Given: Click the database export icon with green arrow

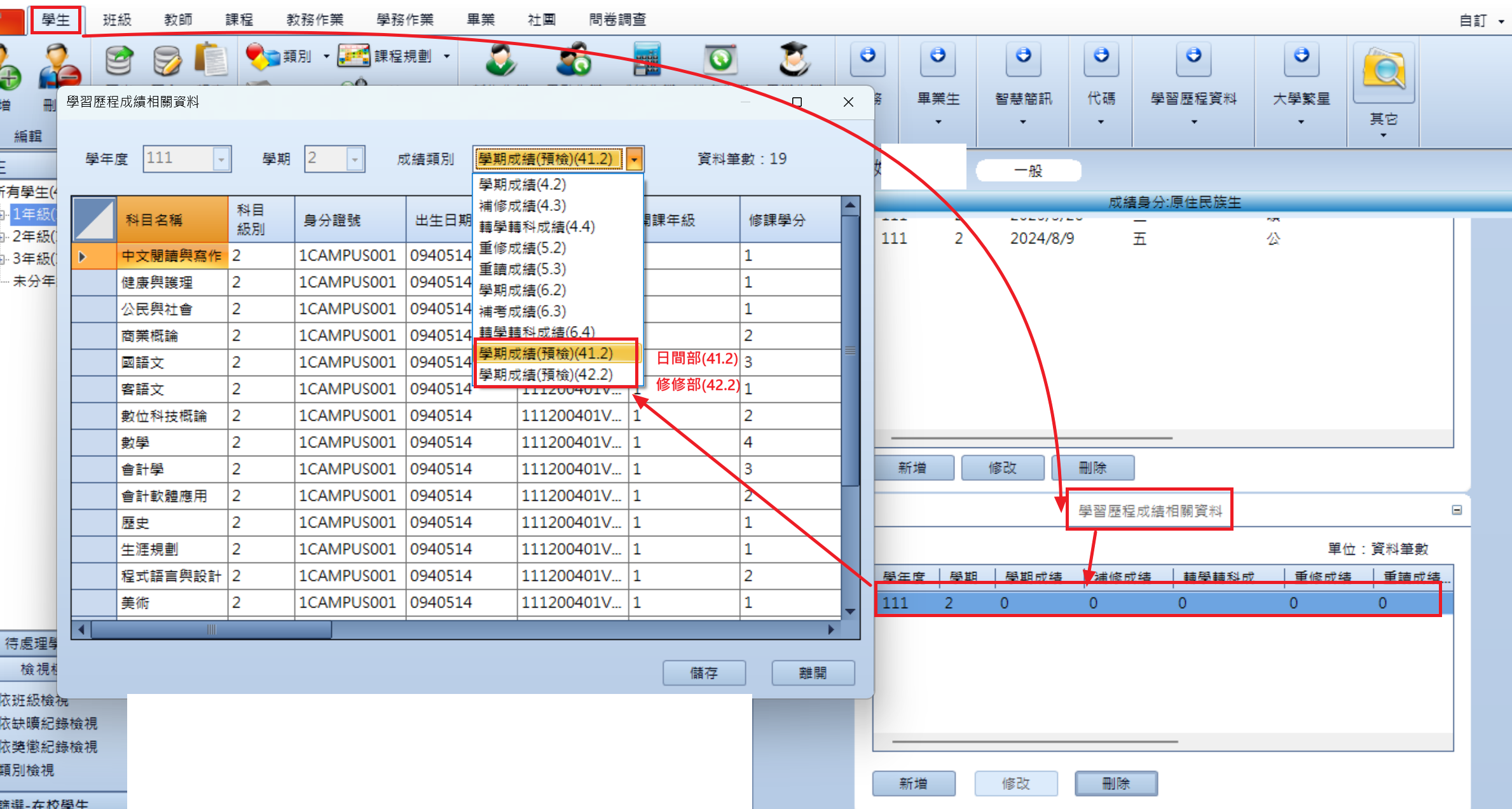Looking at the screenshot, I should (118, 62).
